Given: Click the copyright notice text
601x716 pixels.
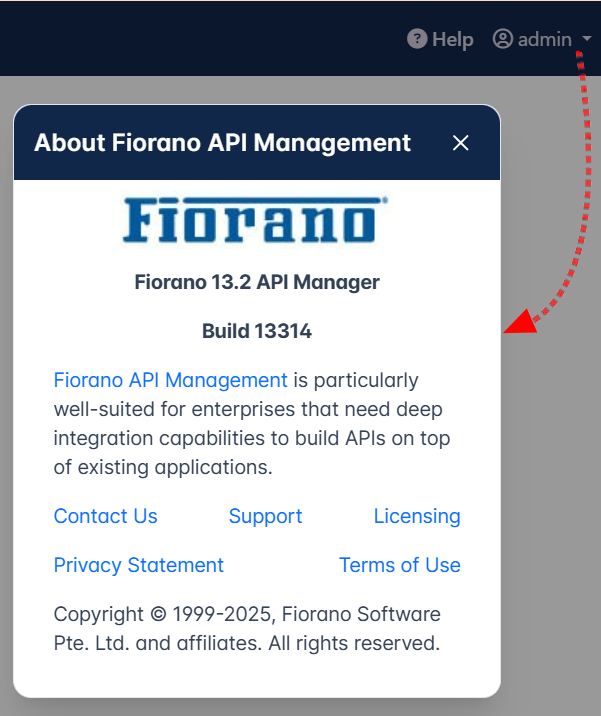Looking at the screenshot, I should tap(247, 628).
